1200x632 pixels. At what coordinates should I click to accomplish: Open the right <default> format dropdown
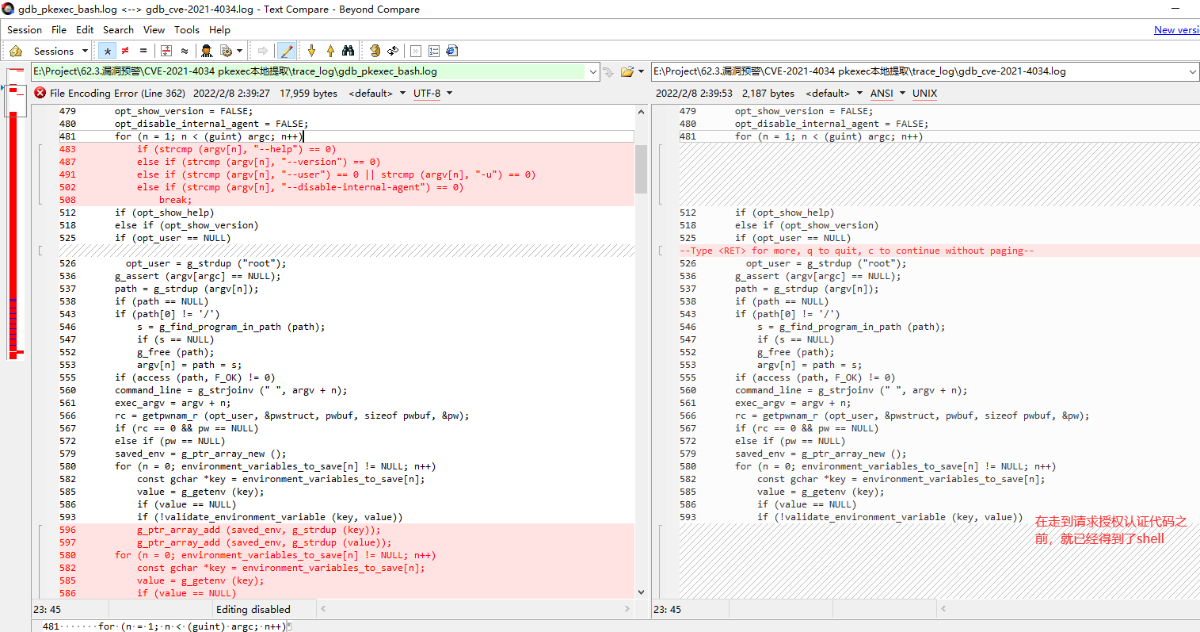click(833, 93)
